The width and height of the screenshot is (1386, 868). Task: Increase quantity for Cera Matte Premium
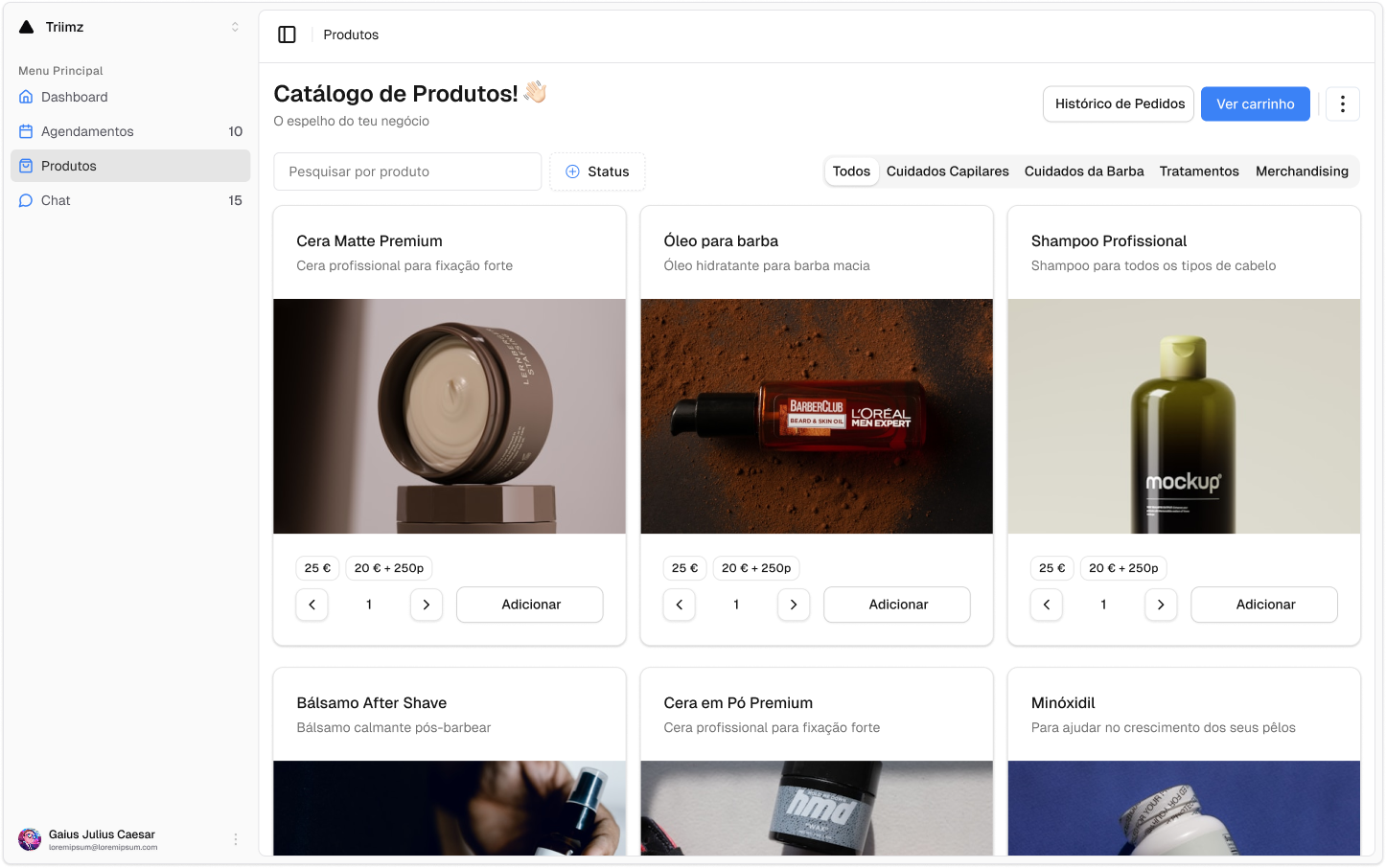point(426,605)
